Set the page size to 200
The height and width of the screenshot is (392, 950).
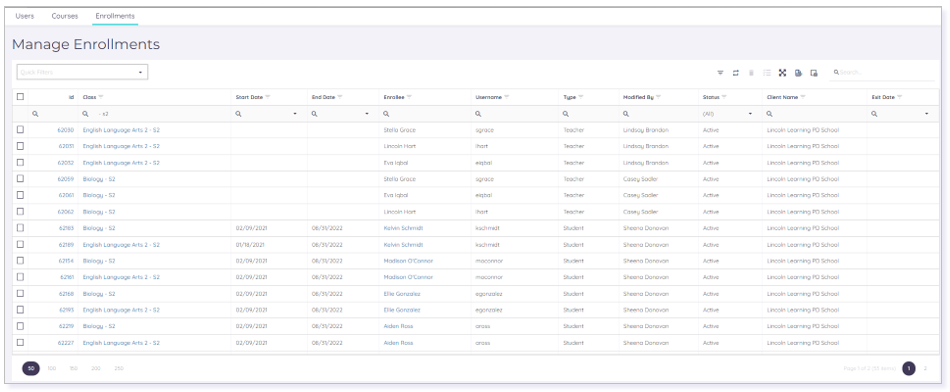click(x=96, y=368)
